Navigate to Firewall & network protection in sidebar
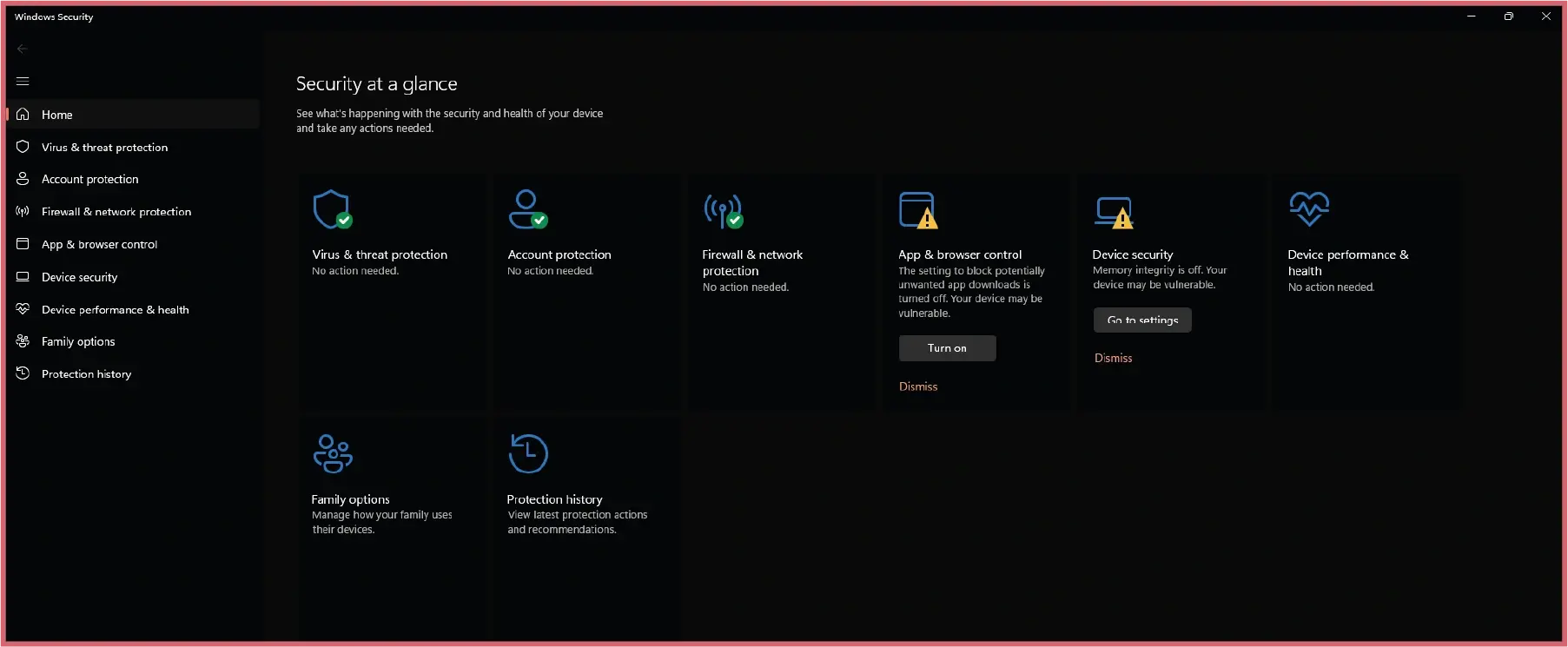 coord(133,211)
